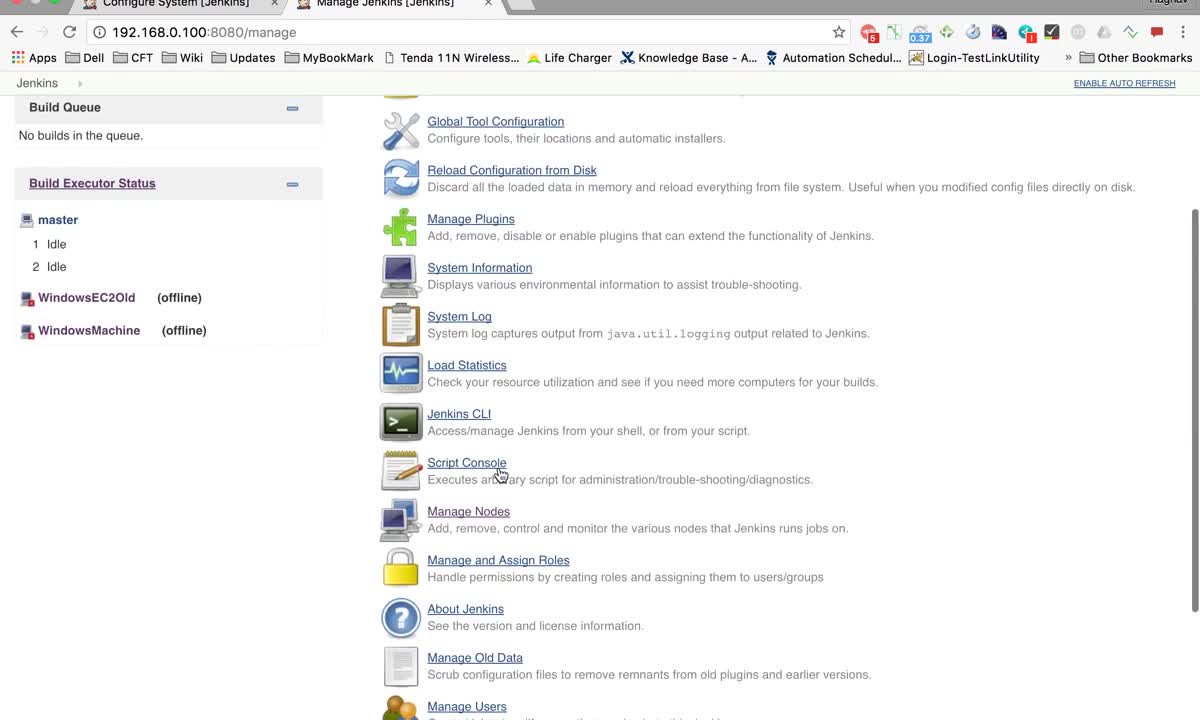Open the Wiki bookmarks folder
Screen dimensions: 1200x720
[x=182, y=58]
